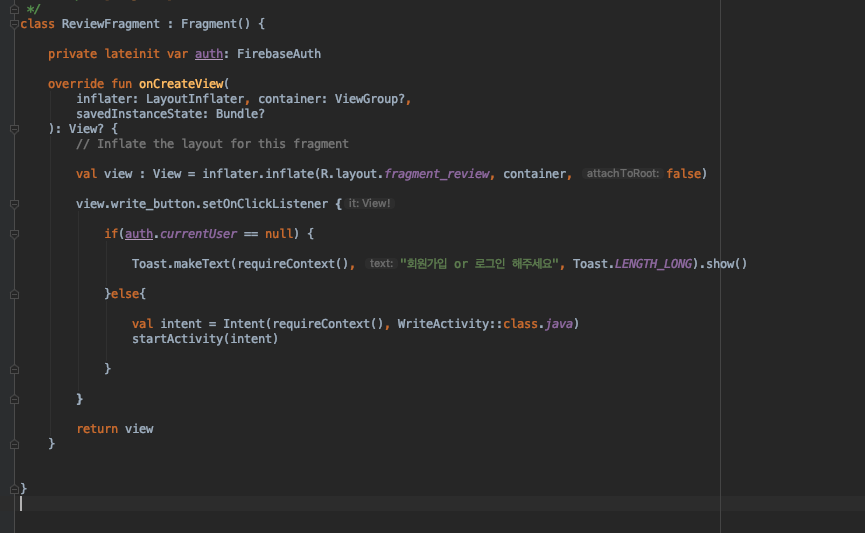
Task: Click requireContext() in the Toast line
Action: pos(293,264)
